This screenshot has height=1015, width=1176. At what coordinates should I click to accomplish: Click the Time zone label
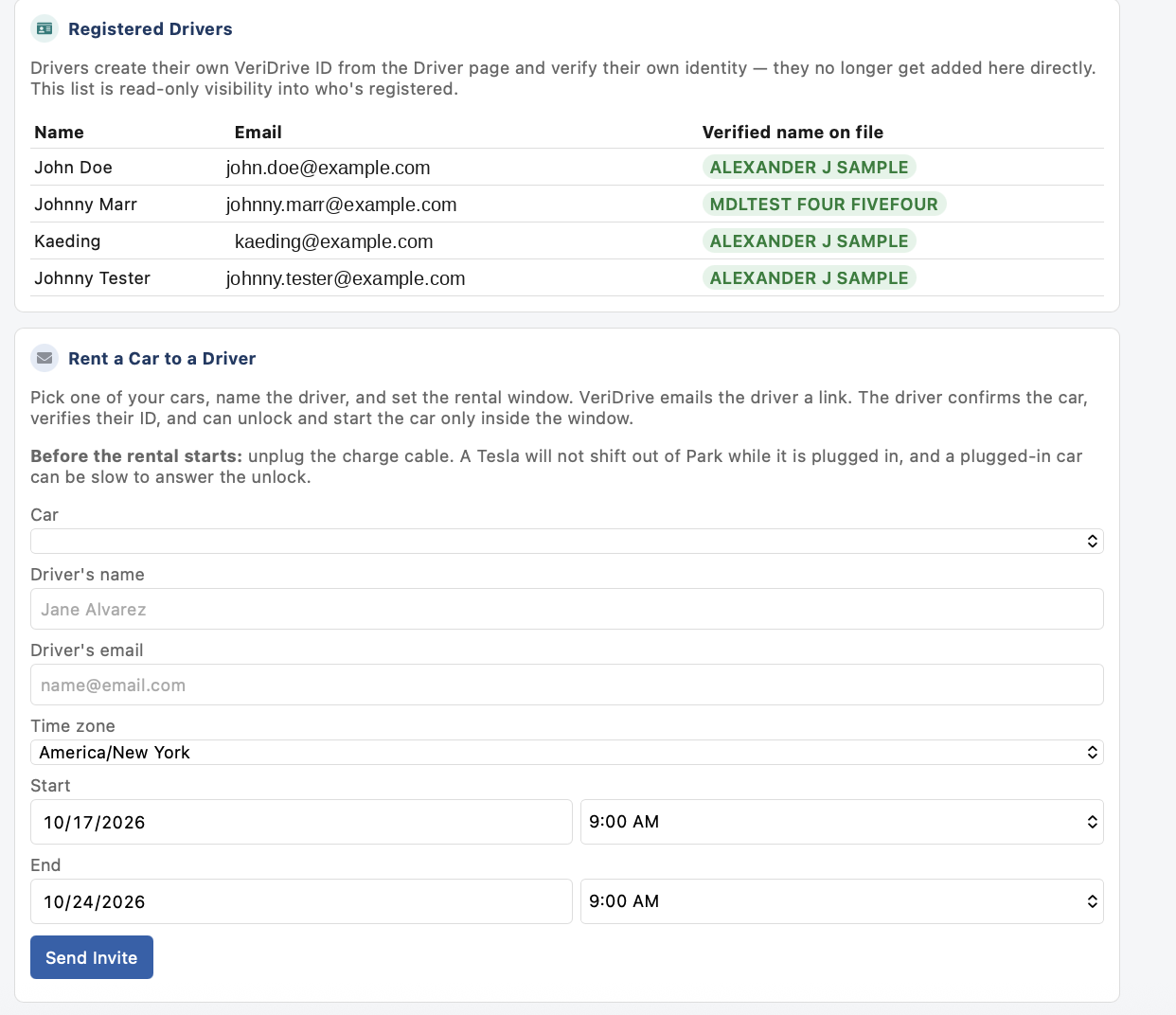[x=73, y=726]
